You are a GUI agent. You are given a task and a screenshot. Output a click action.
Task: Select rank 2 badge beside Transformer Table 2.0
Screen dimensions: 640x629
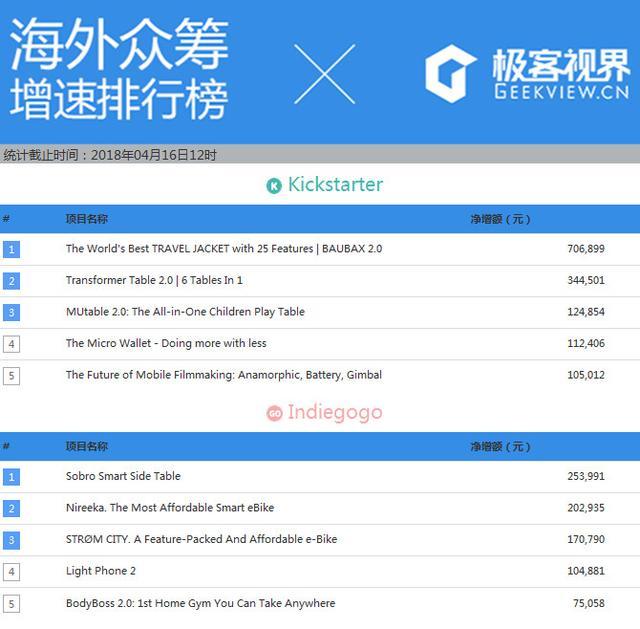point(12,281)
